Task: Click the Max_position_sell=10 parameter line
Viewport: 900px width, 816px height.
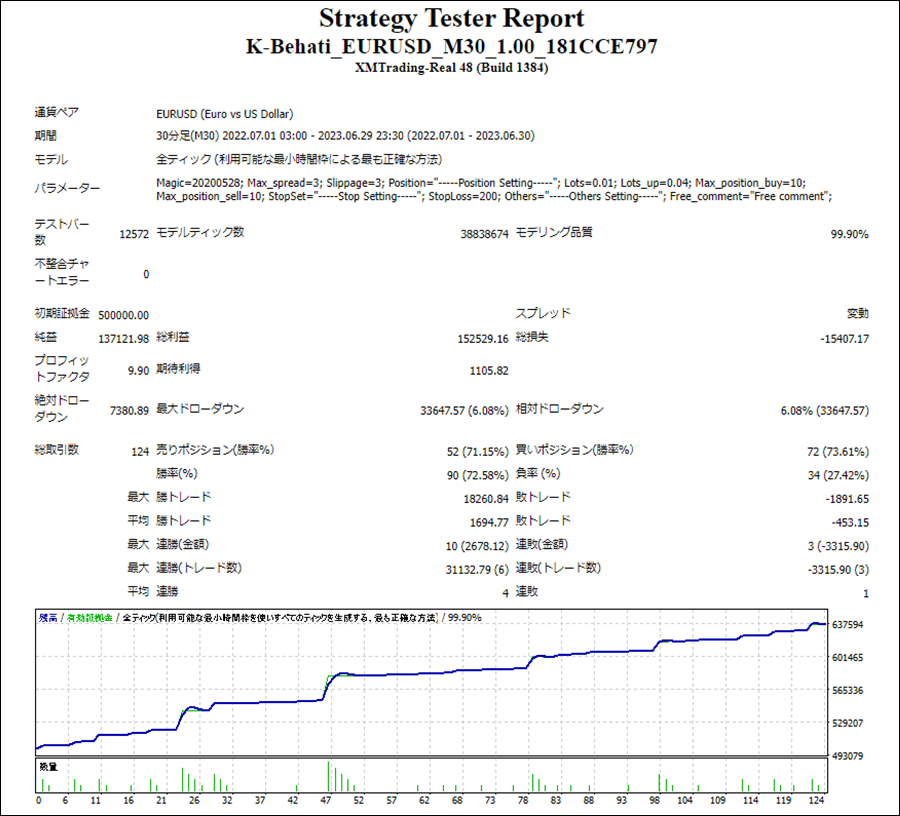Action: click(494, 196)
